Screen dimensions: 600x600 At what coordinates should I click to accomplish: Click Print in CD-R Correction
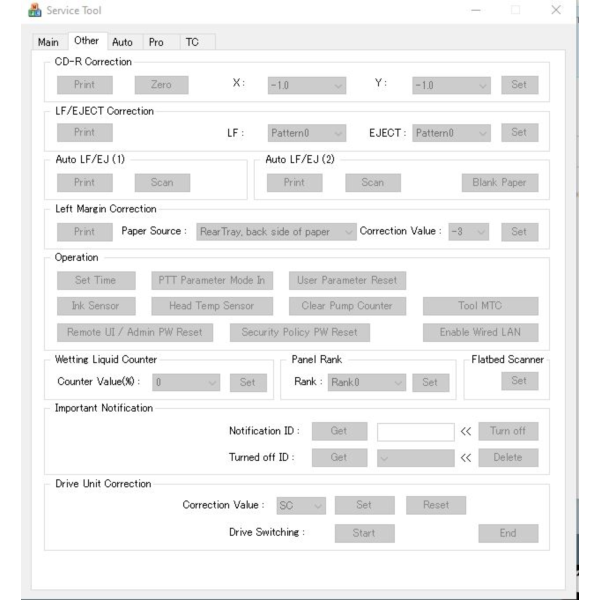(x=85, y=85)
